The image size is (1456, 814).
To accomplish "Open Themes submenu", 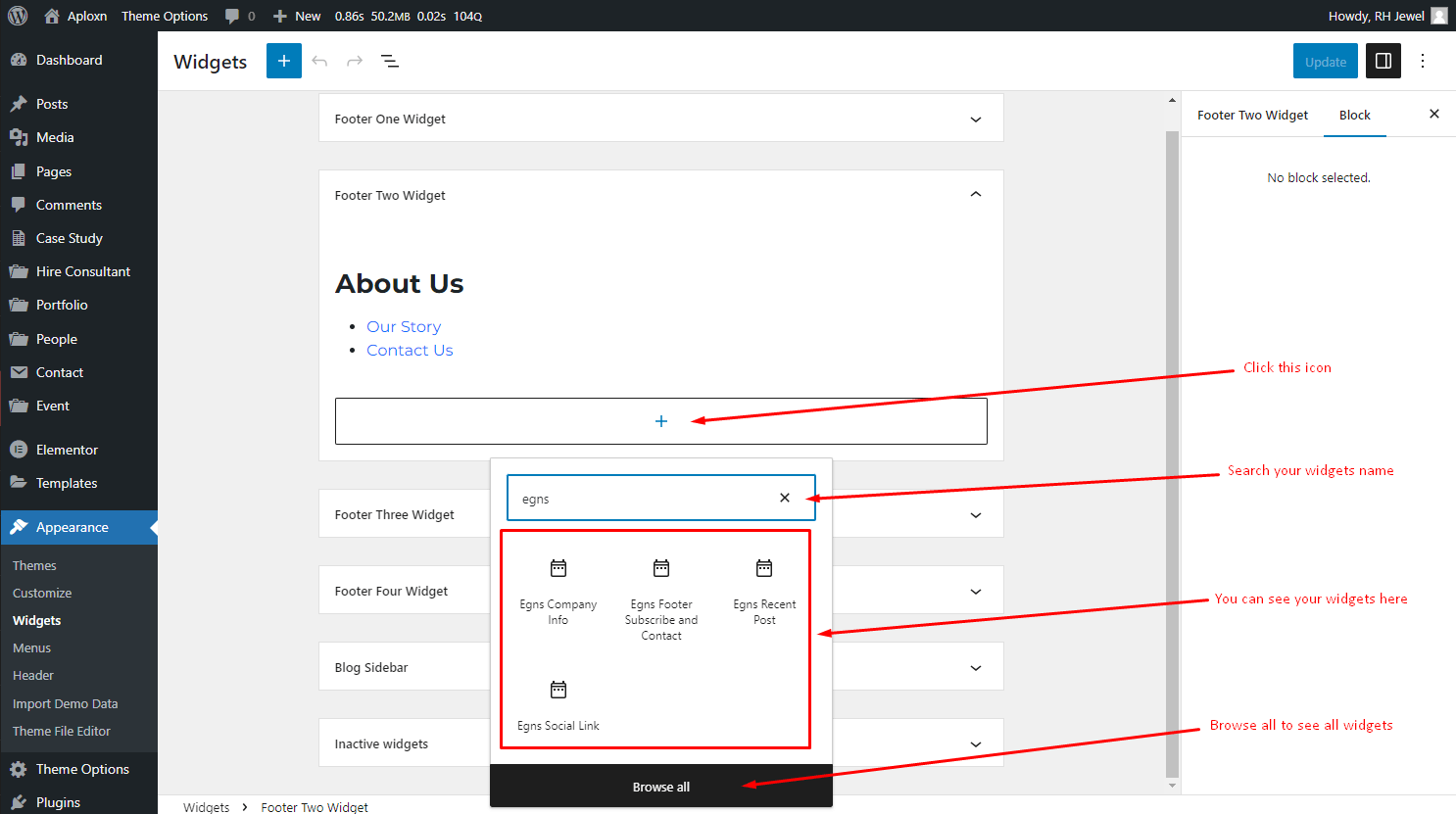I will pos(34,565).
